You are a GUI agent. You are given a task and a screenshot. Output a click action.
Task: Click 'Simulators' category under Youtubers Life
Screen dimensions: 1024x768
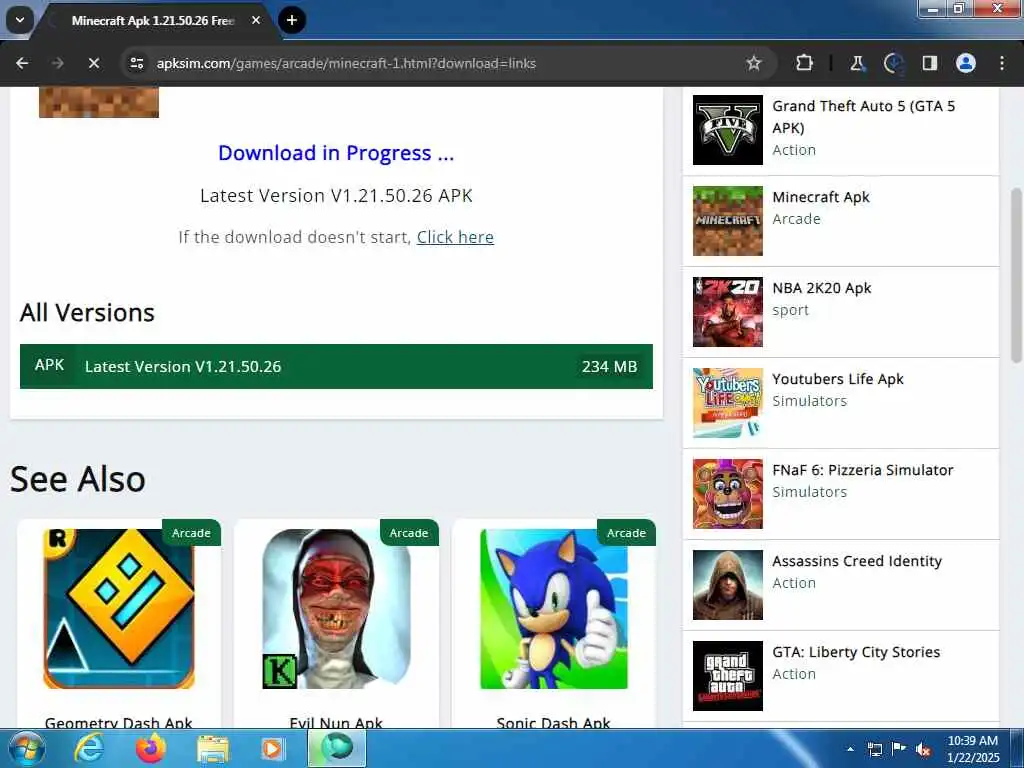pyautogui.click(x=810, y=401)
